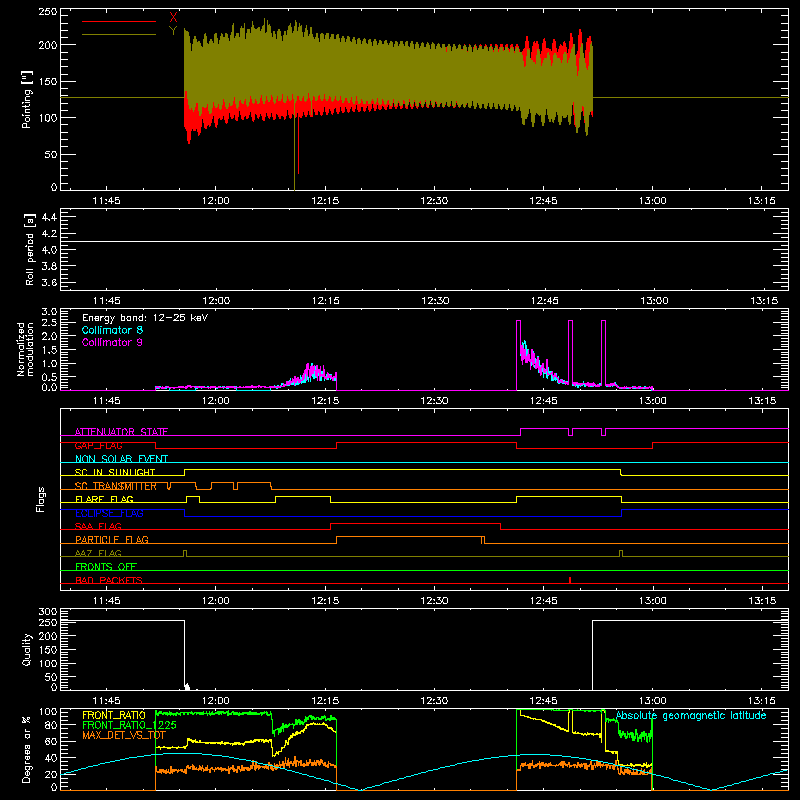
Task: Click the red bad-packets spike marker
Action: pyautogui.click(x=570, y=580)
